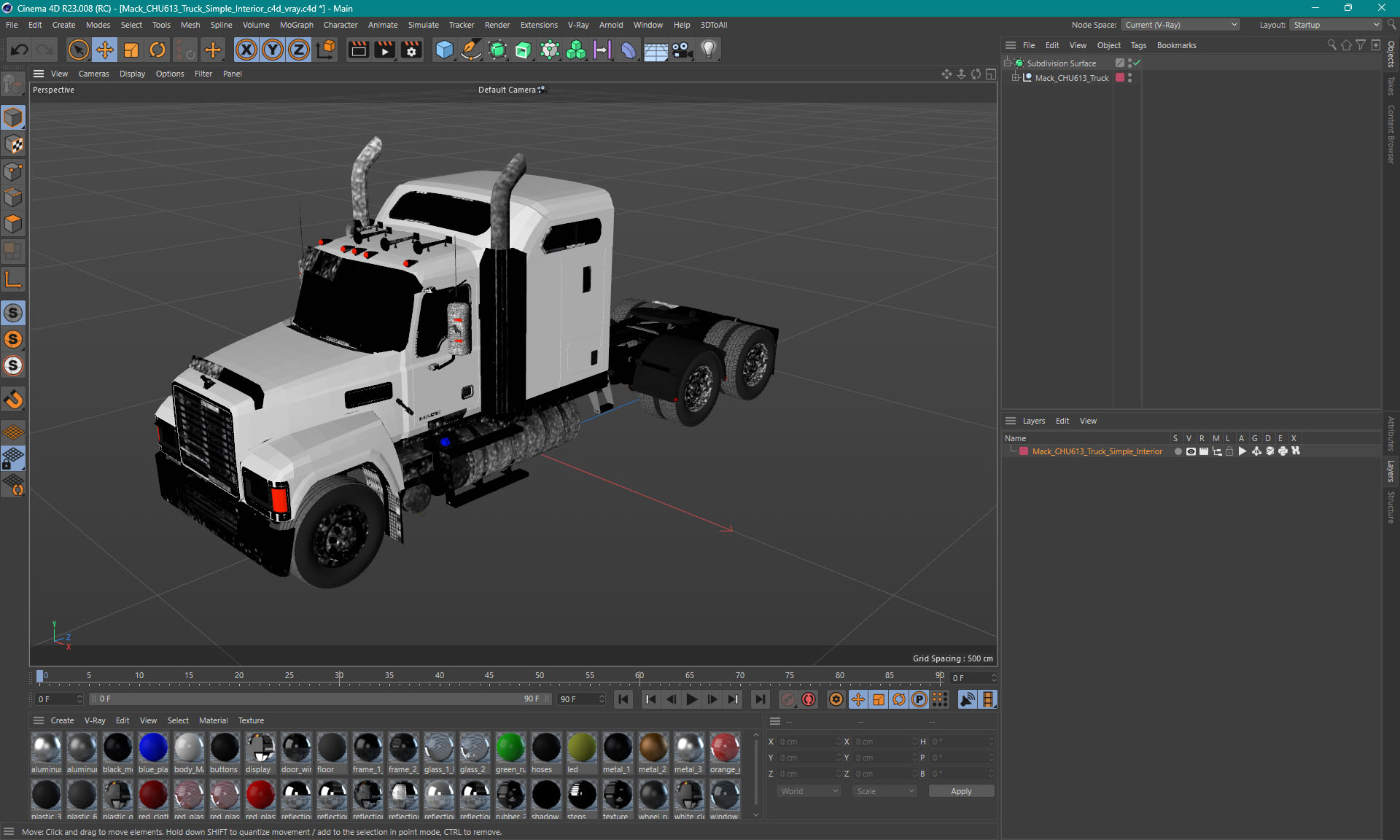Add a Light object

pyautogui.click(x=709, y=50)
